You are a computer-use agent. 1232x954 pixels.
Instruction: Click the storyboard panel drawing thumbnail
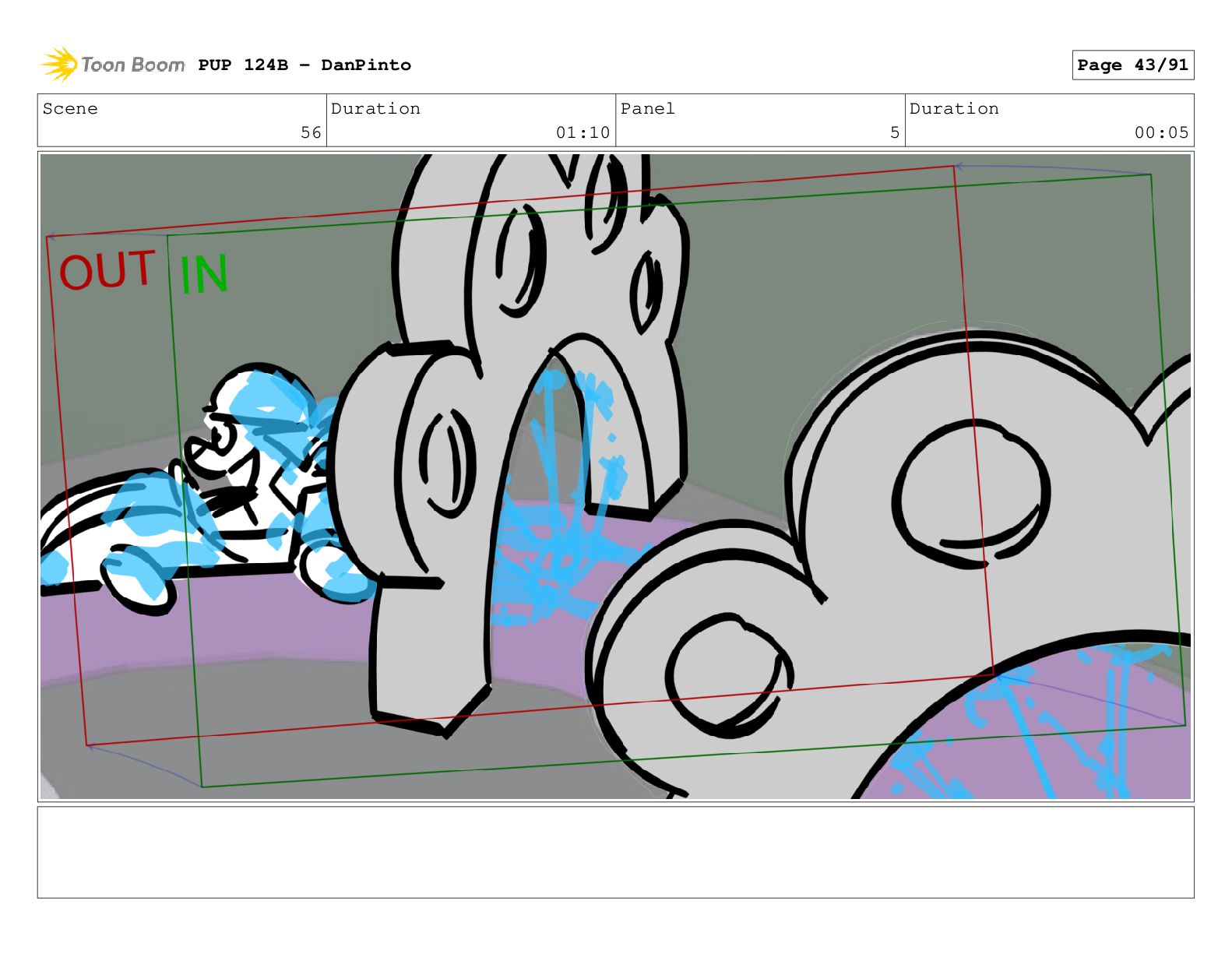(615, 476)
